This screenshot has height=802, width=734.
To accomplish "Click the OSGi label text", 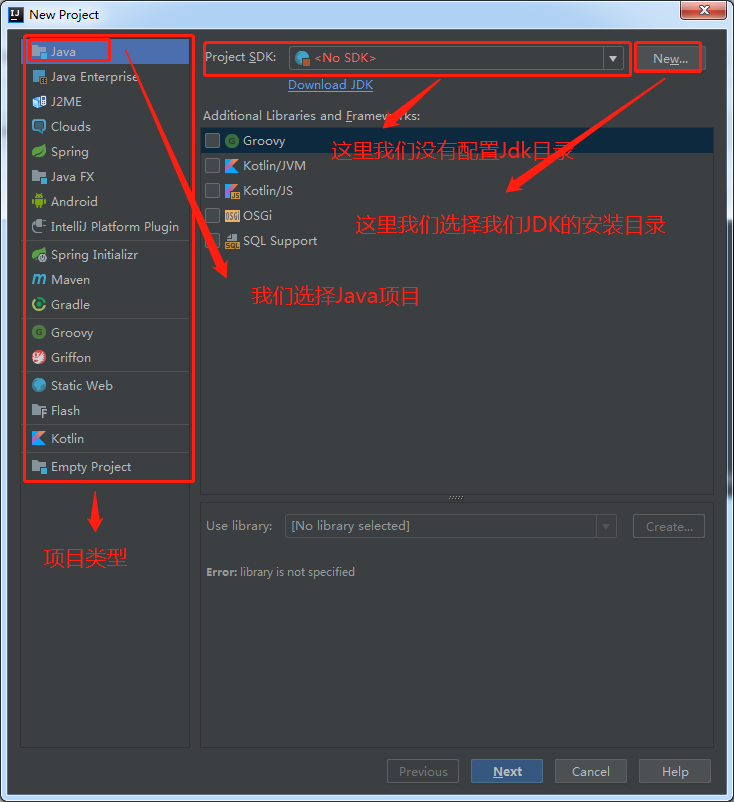I will click(x=257, y=216).
